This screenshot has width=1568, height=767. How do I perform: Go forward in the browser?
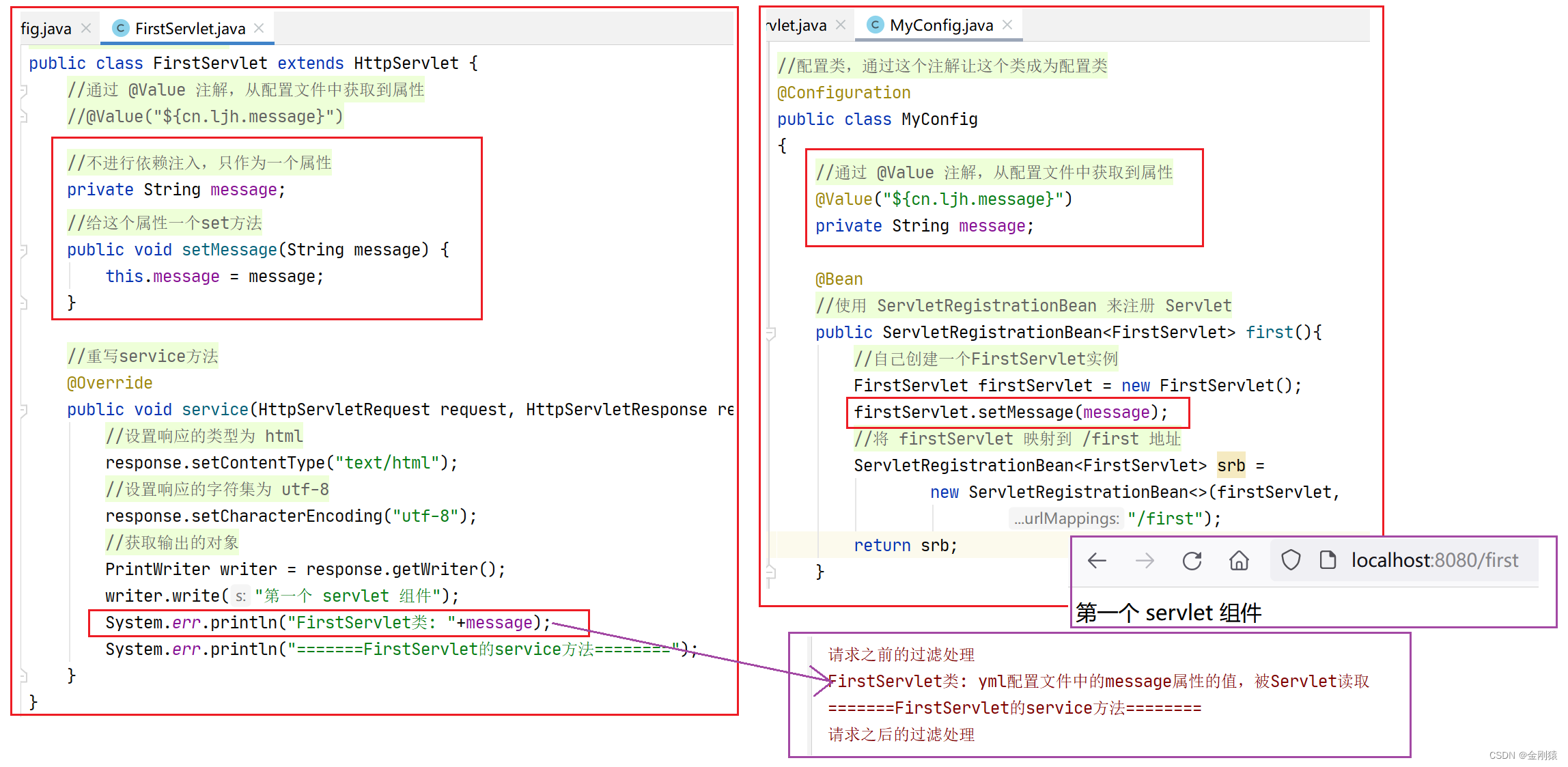(1145, 561)
